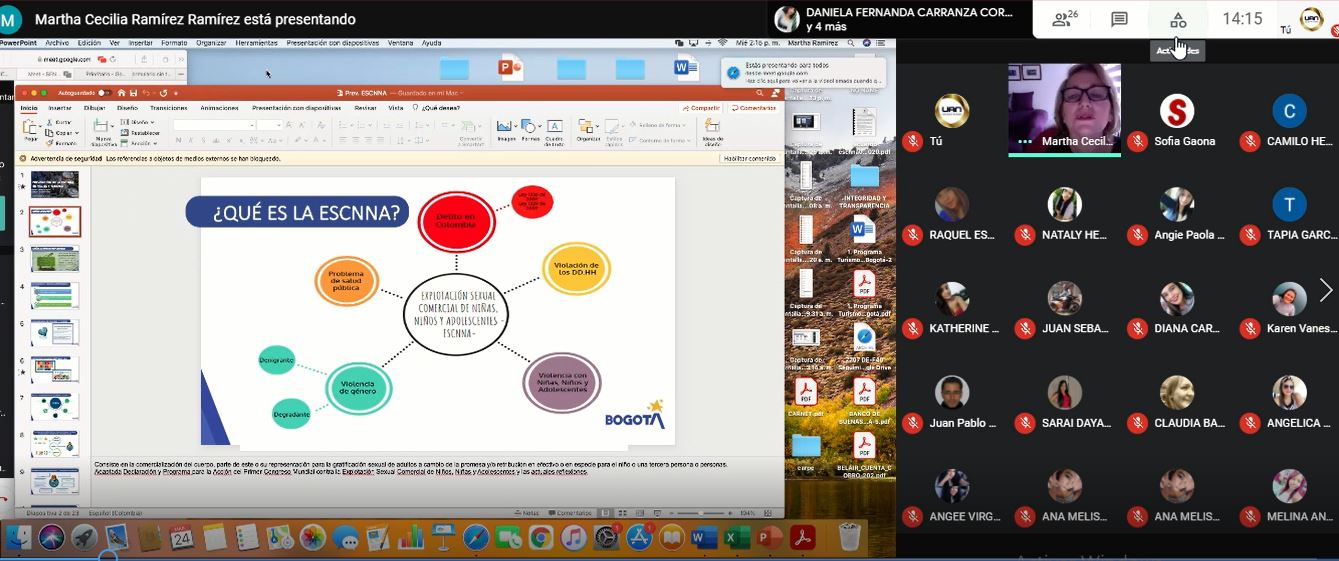1339x561 pixels.
Task: Open three-dots options on Martha Cecilia's tile
Action: coord(1023,142)
